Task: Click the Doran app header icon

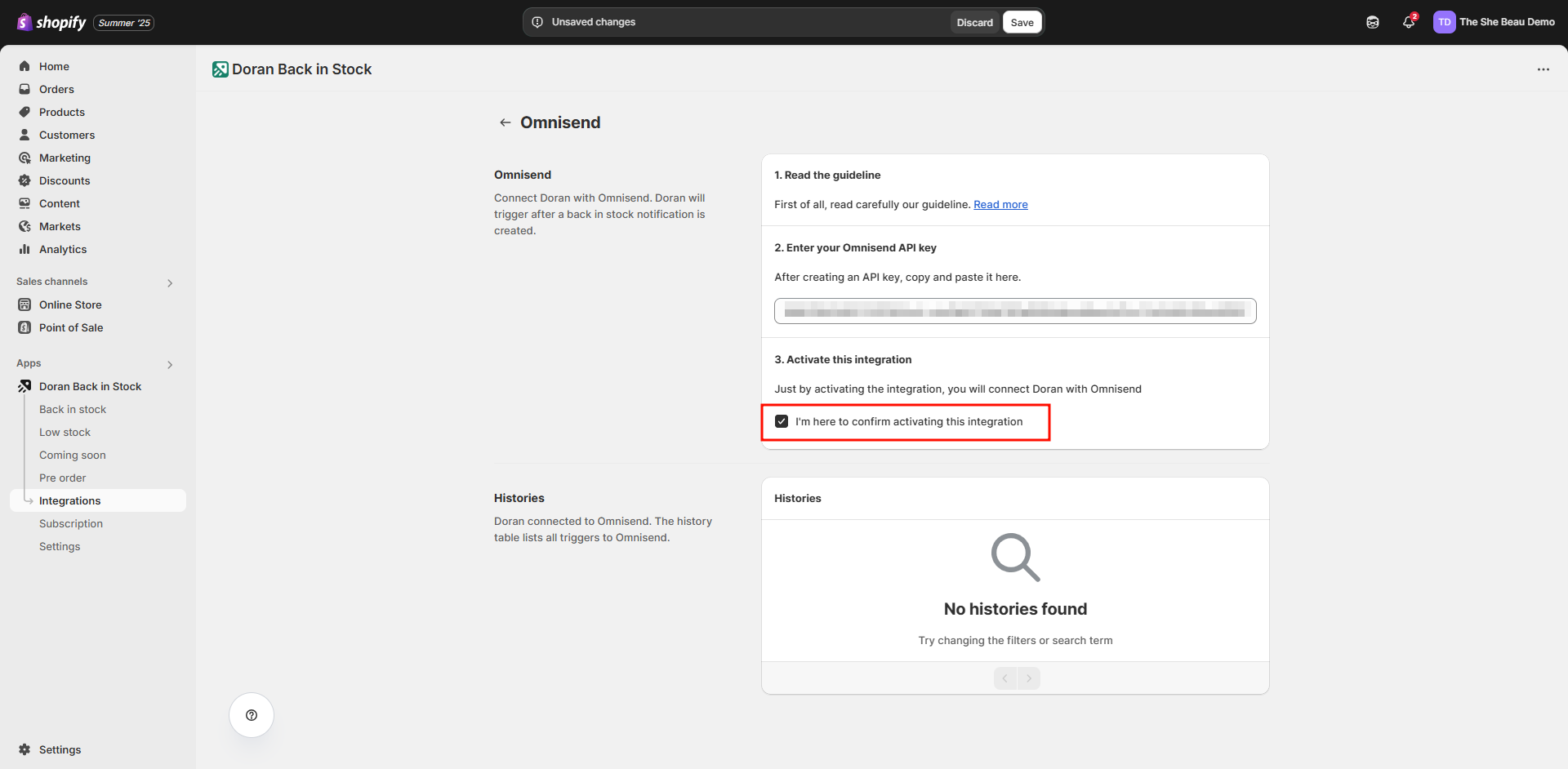Action: (x=220, y=69)
